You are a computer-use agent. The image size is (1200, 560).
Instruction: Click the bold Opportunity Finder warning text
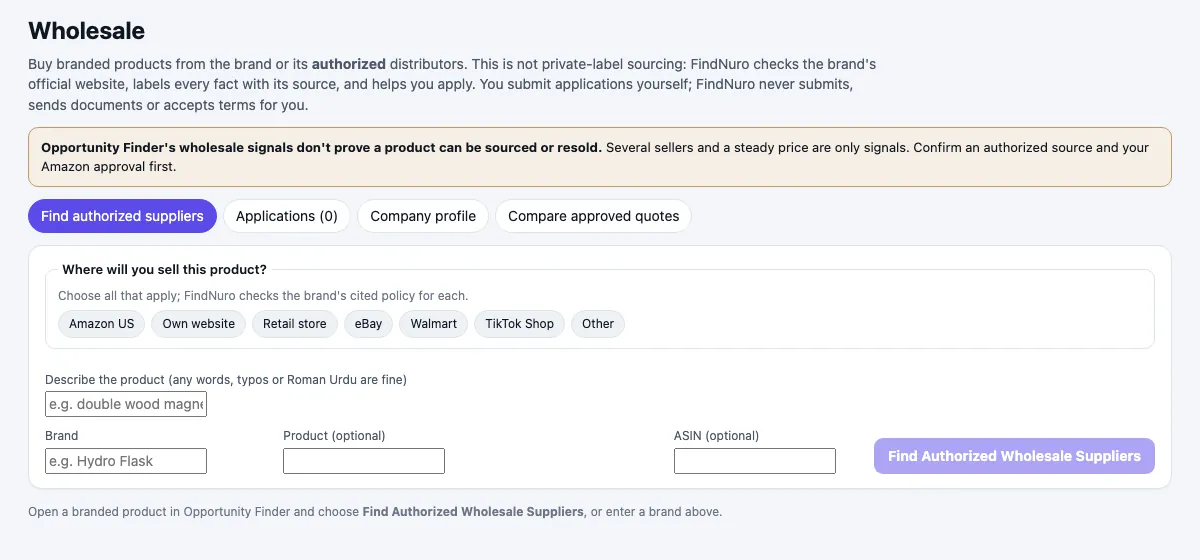[321, 147]
